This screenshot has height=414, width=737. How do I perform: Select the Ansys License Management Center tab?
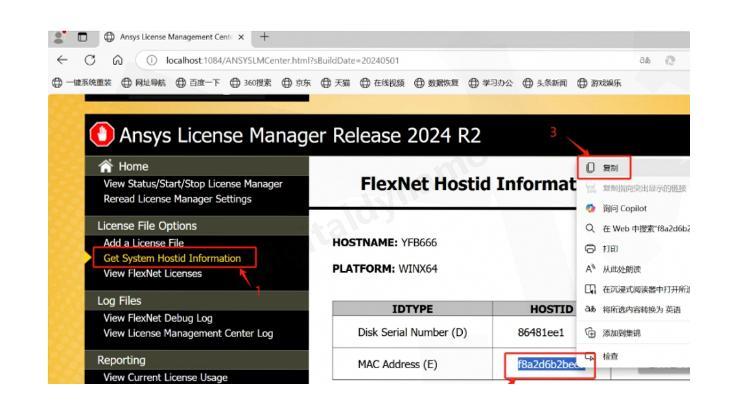[174, 37]
